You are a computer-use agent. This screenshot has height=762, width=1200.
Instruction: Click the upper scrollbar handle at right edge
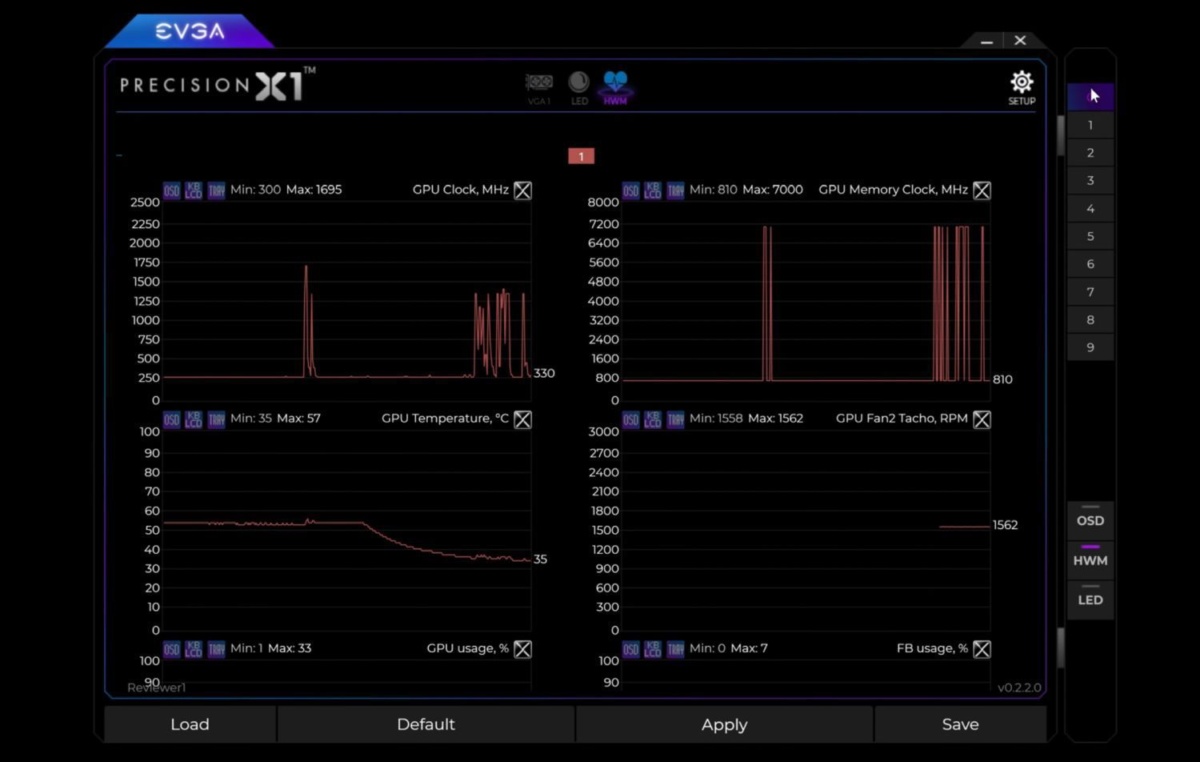pos(1060,135)
